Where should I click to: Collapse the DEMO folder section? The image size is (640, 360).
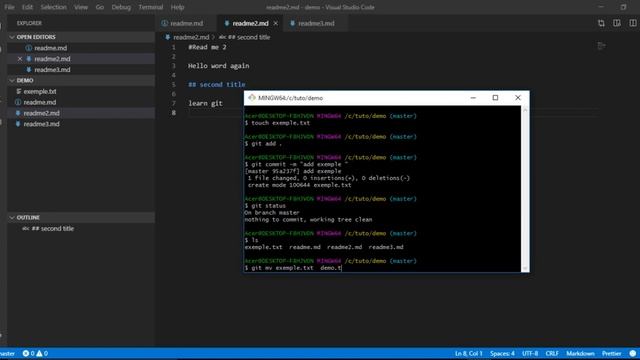[x=81, y=80]
